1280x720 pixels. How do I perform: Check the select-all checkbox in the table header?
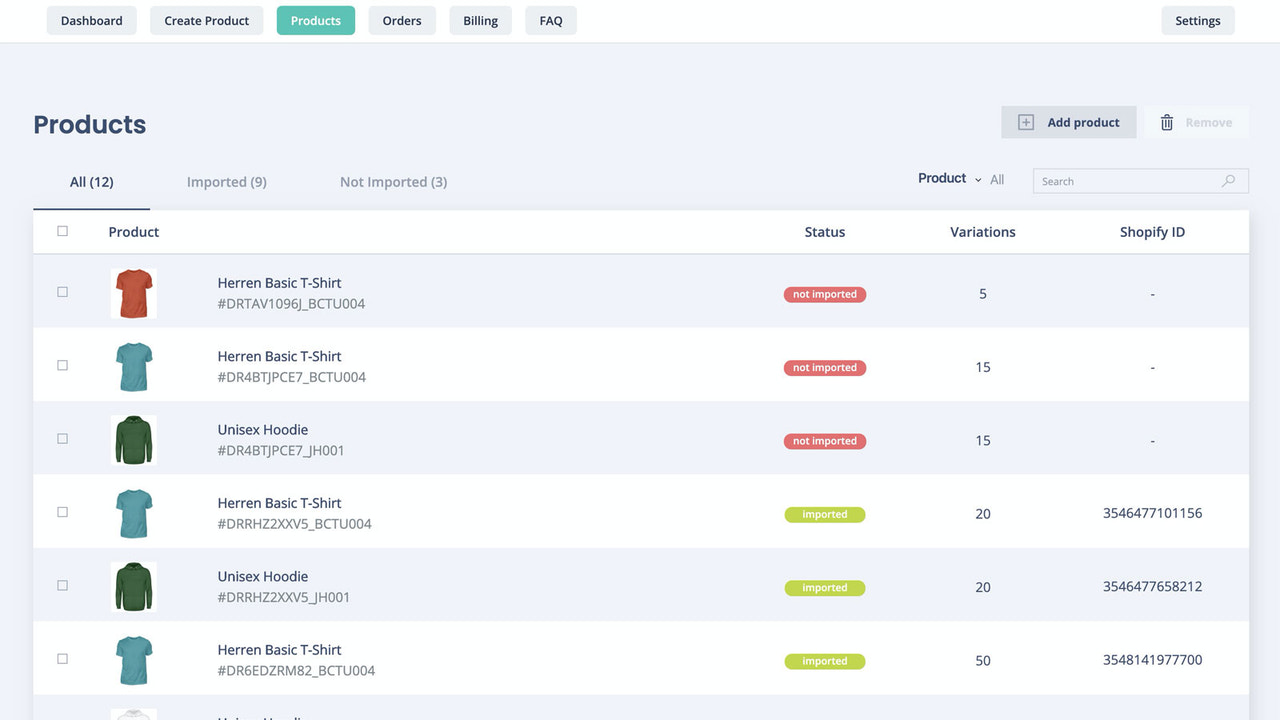(62, 230)
